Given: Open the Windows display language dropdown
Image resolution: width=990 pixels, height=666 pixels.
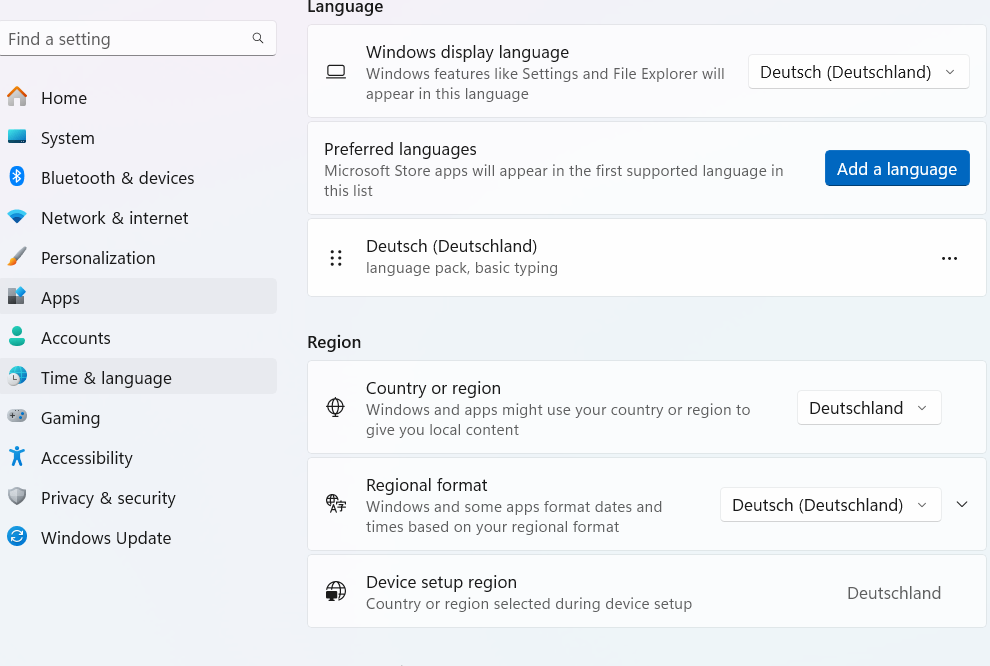Looking at the screenshot, I should tap(858, 72).
